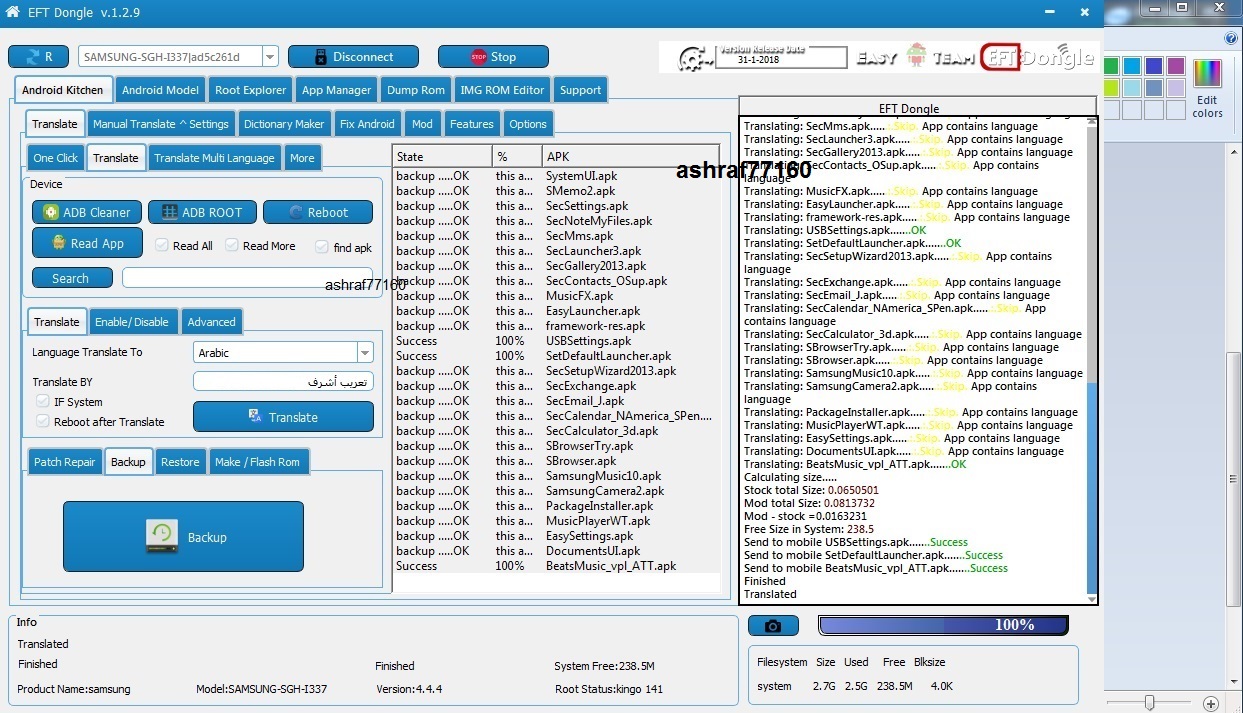This screenshot has width=1243, height=713.
Task: Enable the Read All checkbox
Action: (162, 246)
